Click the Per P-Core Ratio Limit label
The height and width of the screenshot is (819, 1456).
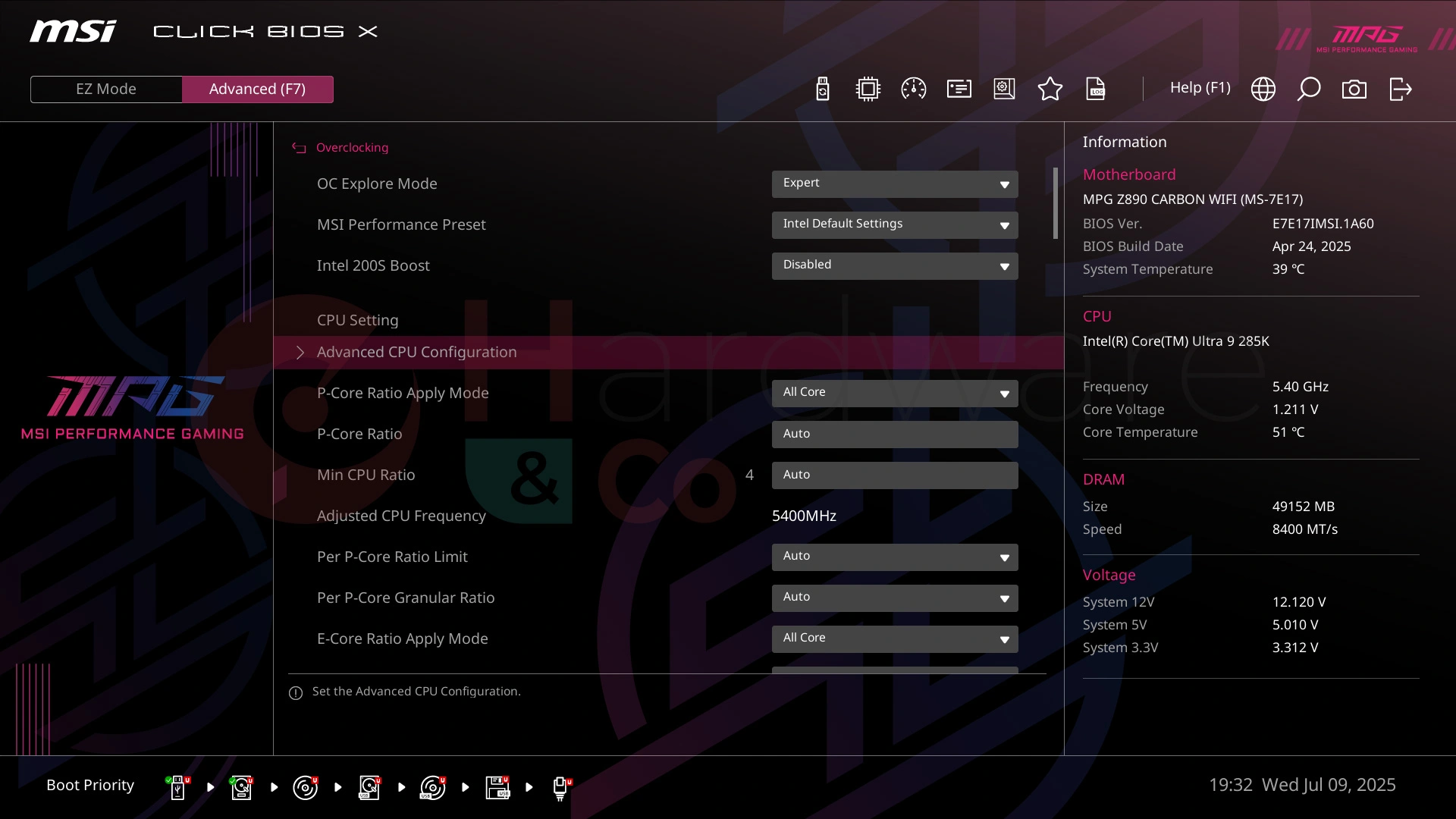(392, 557)
